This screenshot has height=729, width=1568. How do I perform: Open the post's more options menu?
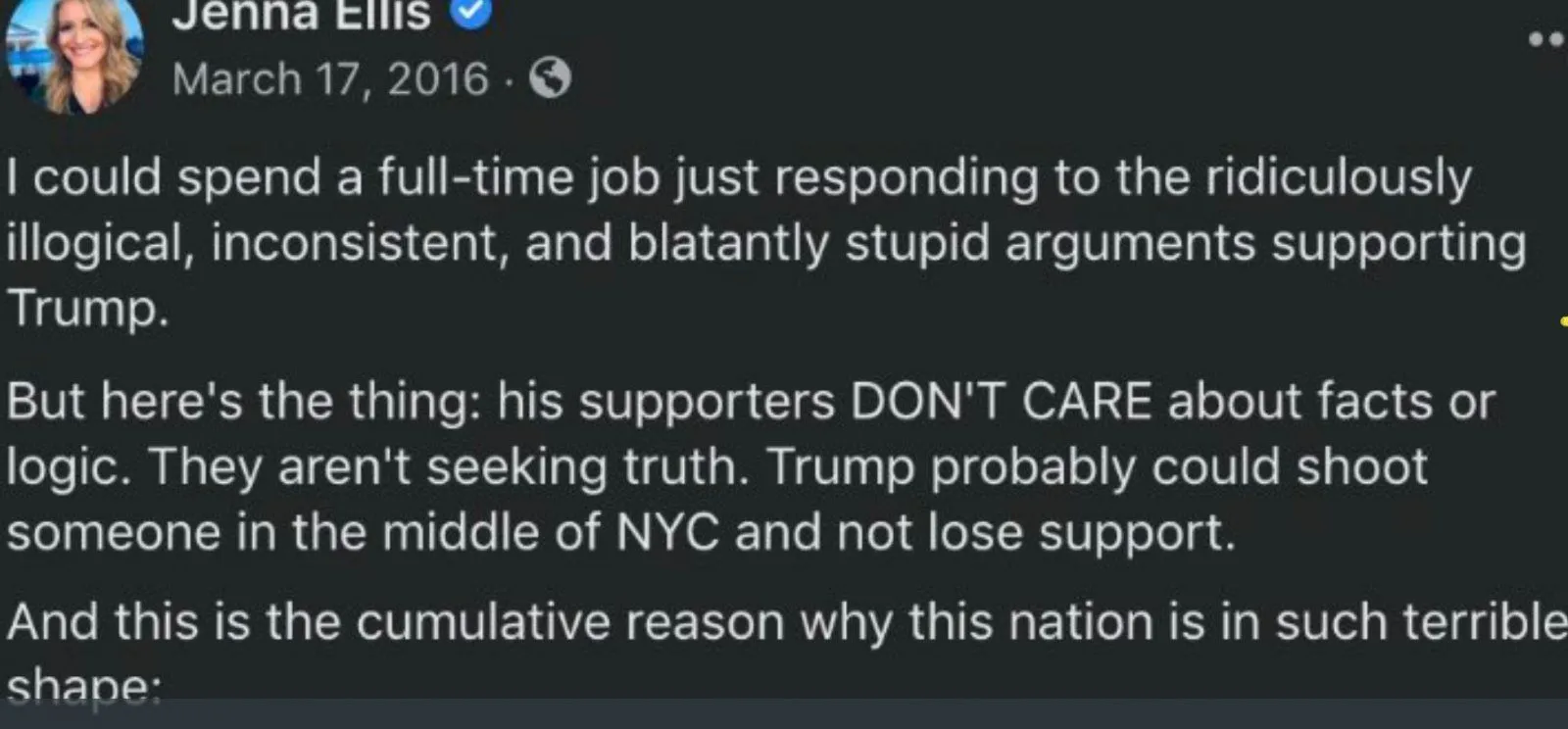[1548, 40]
